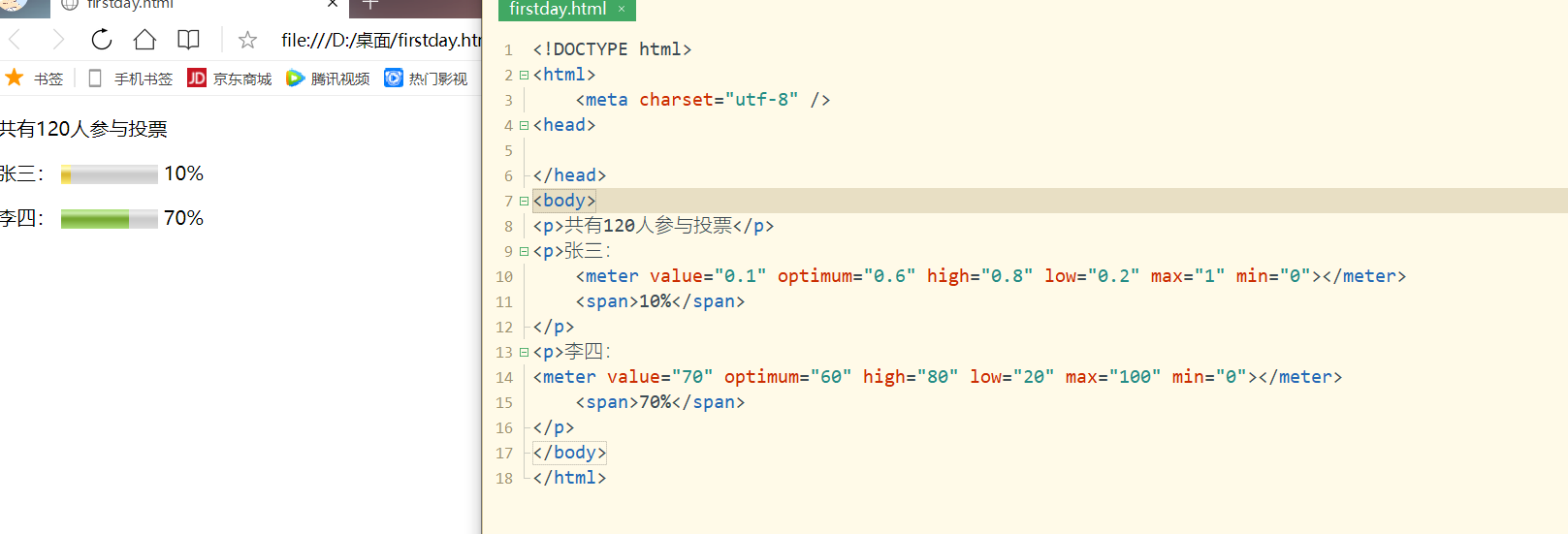1568x534 pixels.
Task: Click the 李四 70% green meter bar
Action: tap(110, 219)
